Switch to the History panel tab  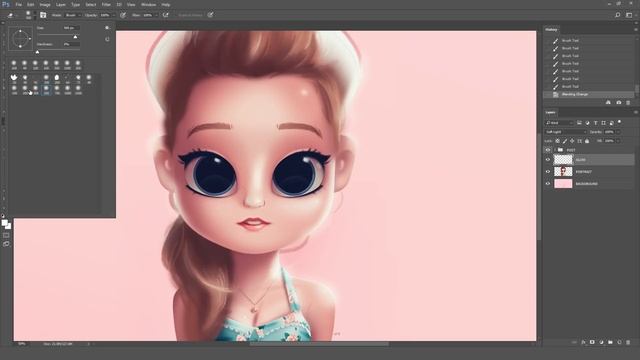[551, 29]
